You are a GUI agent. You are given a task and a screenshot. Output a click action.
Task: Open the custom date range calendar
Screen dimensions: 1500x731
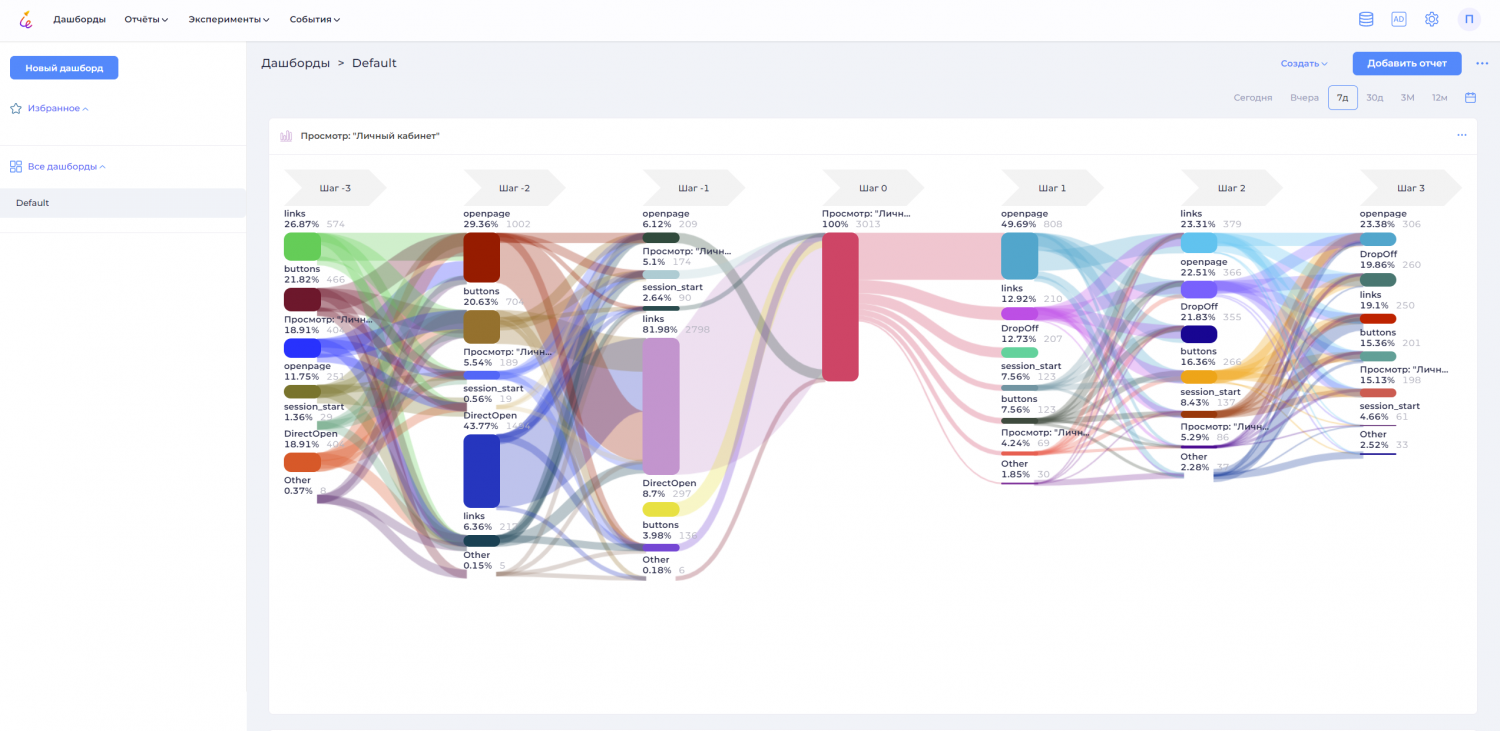coord(1470,98)
